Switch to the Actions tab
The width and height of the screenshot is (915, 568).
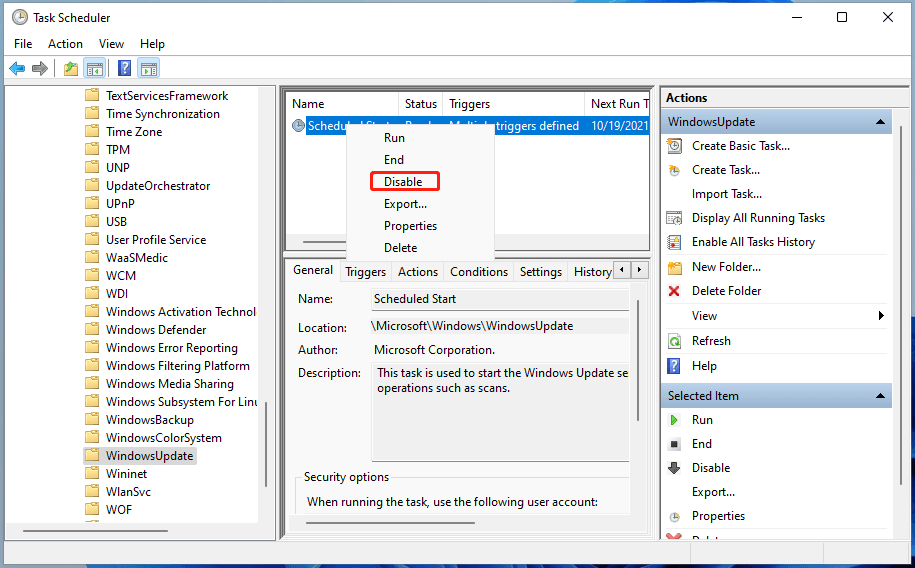[x=418, y=272]
